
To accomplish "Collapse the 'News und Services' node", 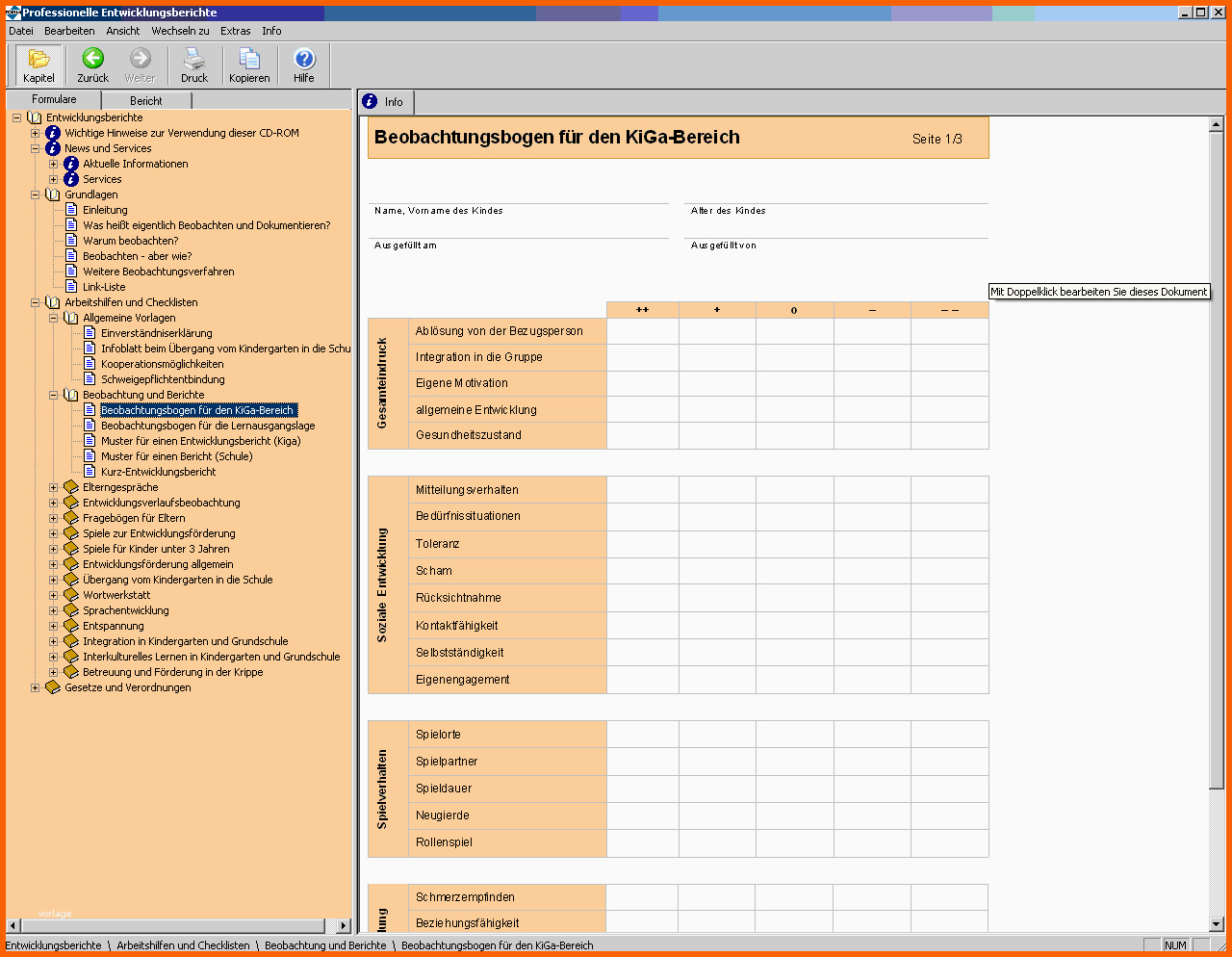I will point(35,148).
